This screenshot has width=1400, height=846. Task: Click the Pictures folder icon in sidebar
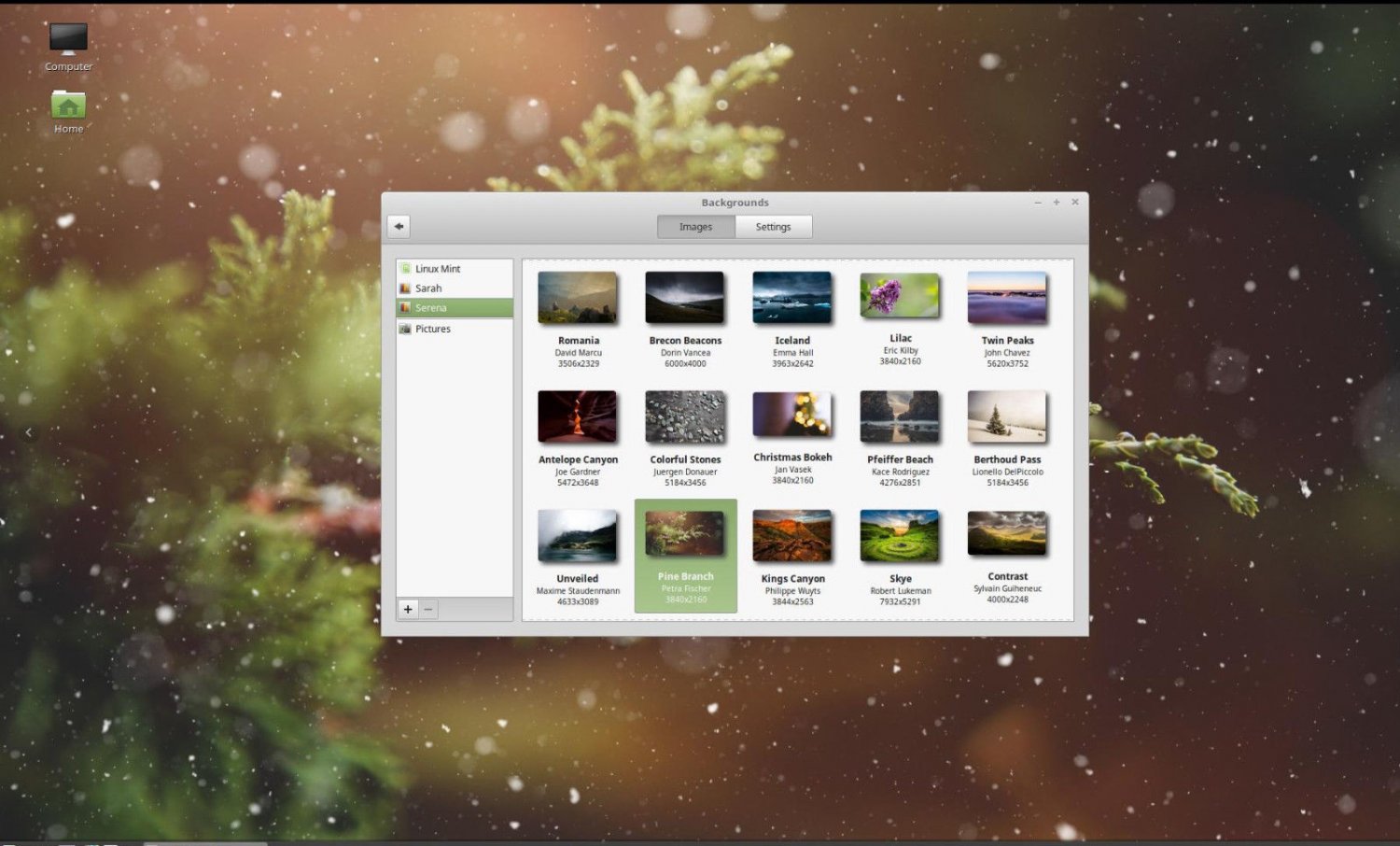pyautogui.click(x=406, y=328)
